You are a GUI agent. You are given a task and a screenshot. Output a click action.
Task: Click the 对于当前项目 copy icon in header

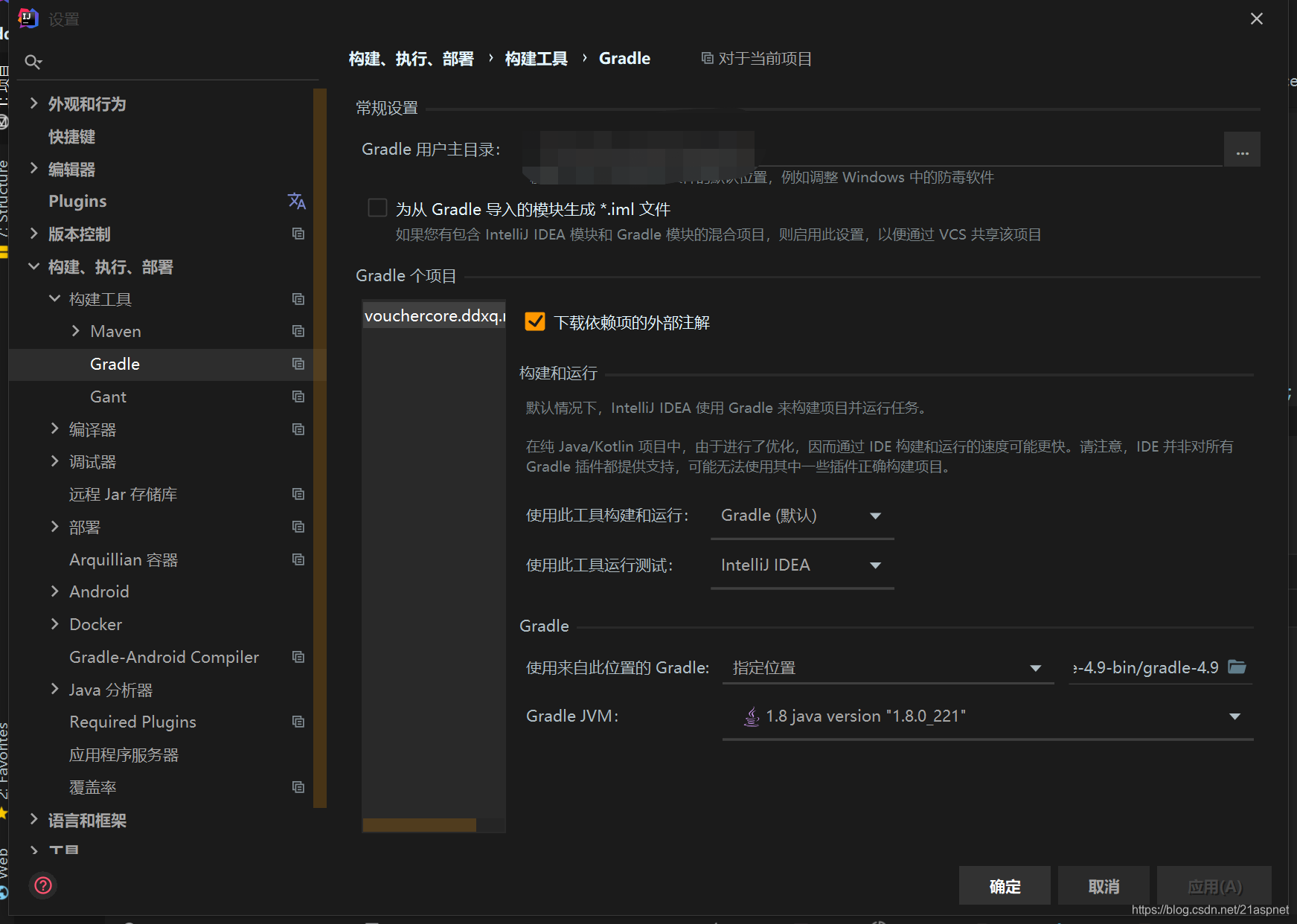[708, 58]
